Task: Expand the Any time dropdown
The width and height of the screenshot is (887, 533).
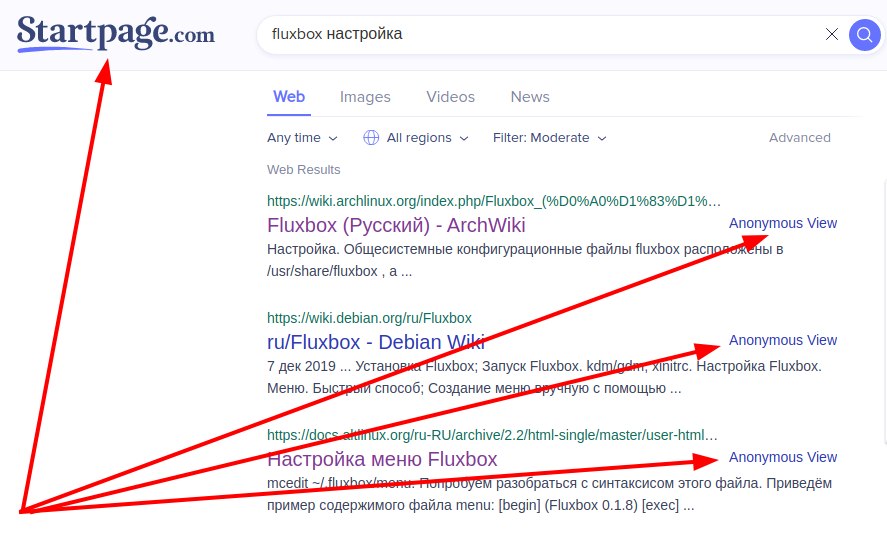Action: [x=302, y=137]
